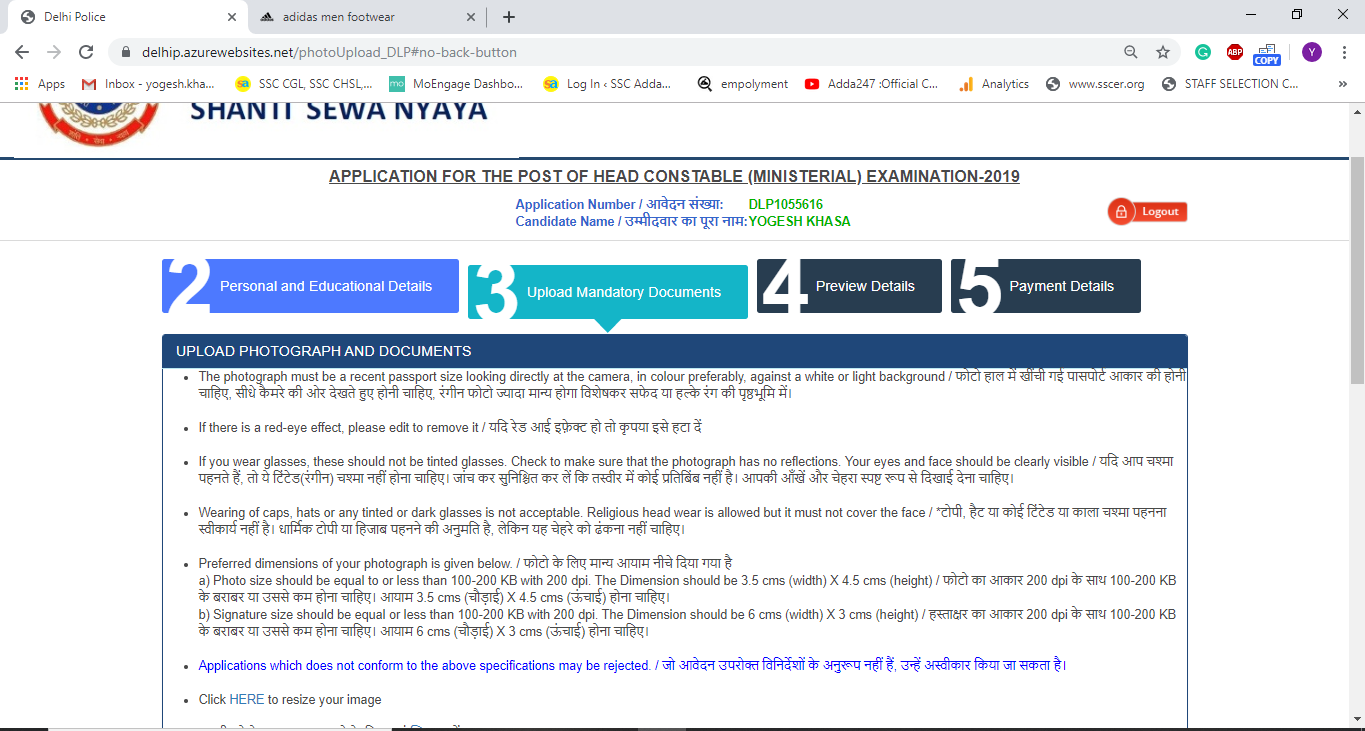Open the www.sscer.org bookmark
Screen dimensions: 1365x731
(x=1095, y=84)
